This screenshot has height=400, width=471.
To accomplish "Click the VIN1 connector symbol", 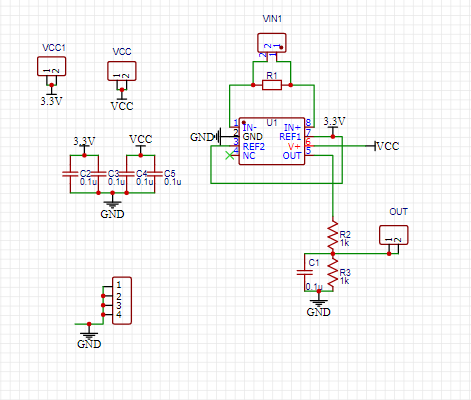I will (272, 43).
